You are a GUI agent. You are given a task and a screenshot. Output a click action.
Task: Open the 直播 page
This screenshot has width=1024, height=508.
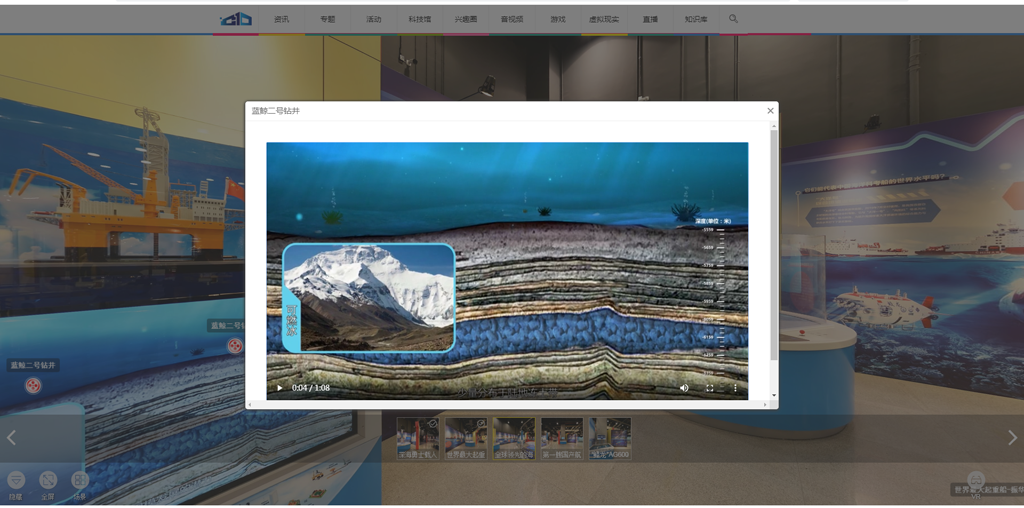pos(650,19)
